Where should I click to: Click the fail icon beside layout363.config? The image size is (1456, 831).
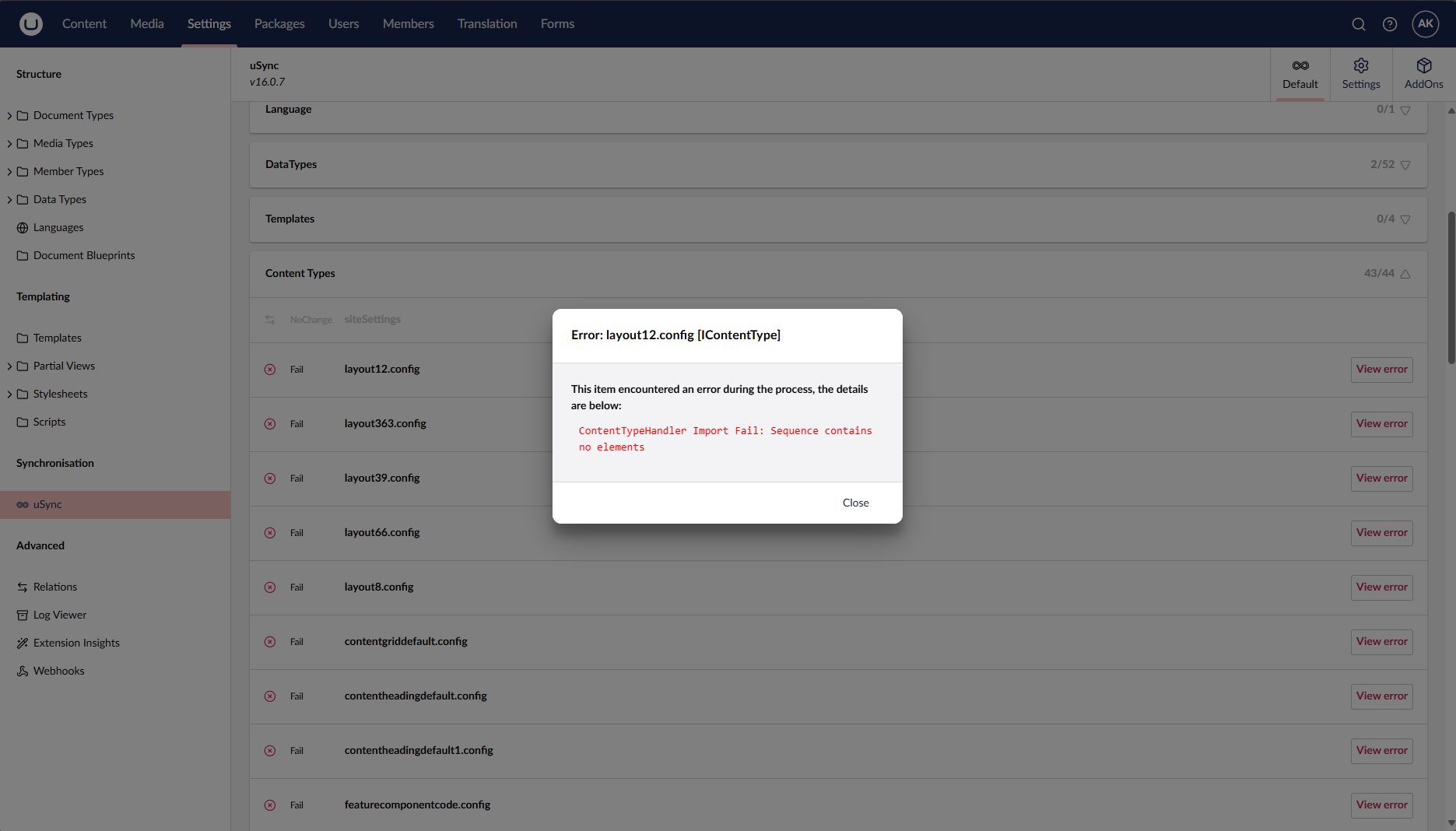point(270,424)
